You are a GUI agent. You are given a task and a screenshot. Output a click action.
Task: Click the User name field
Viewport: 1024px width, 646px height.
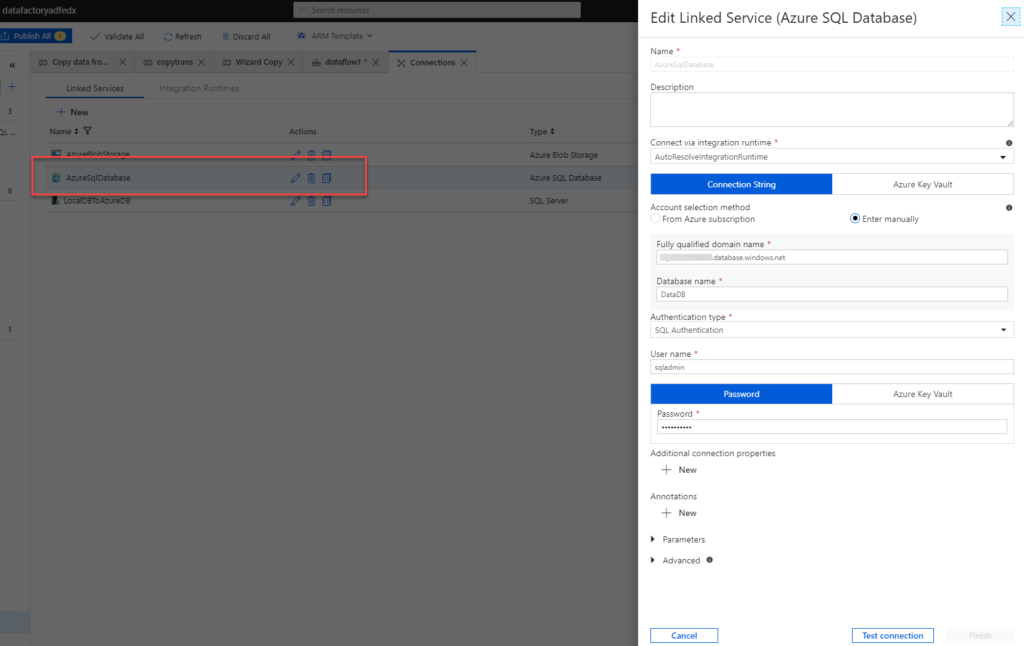click(x=831, y=367)
